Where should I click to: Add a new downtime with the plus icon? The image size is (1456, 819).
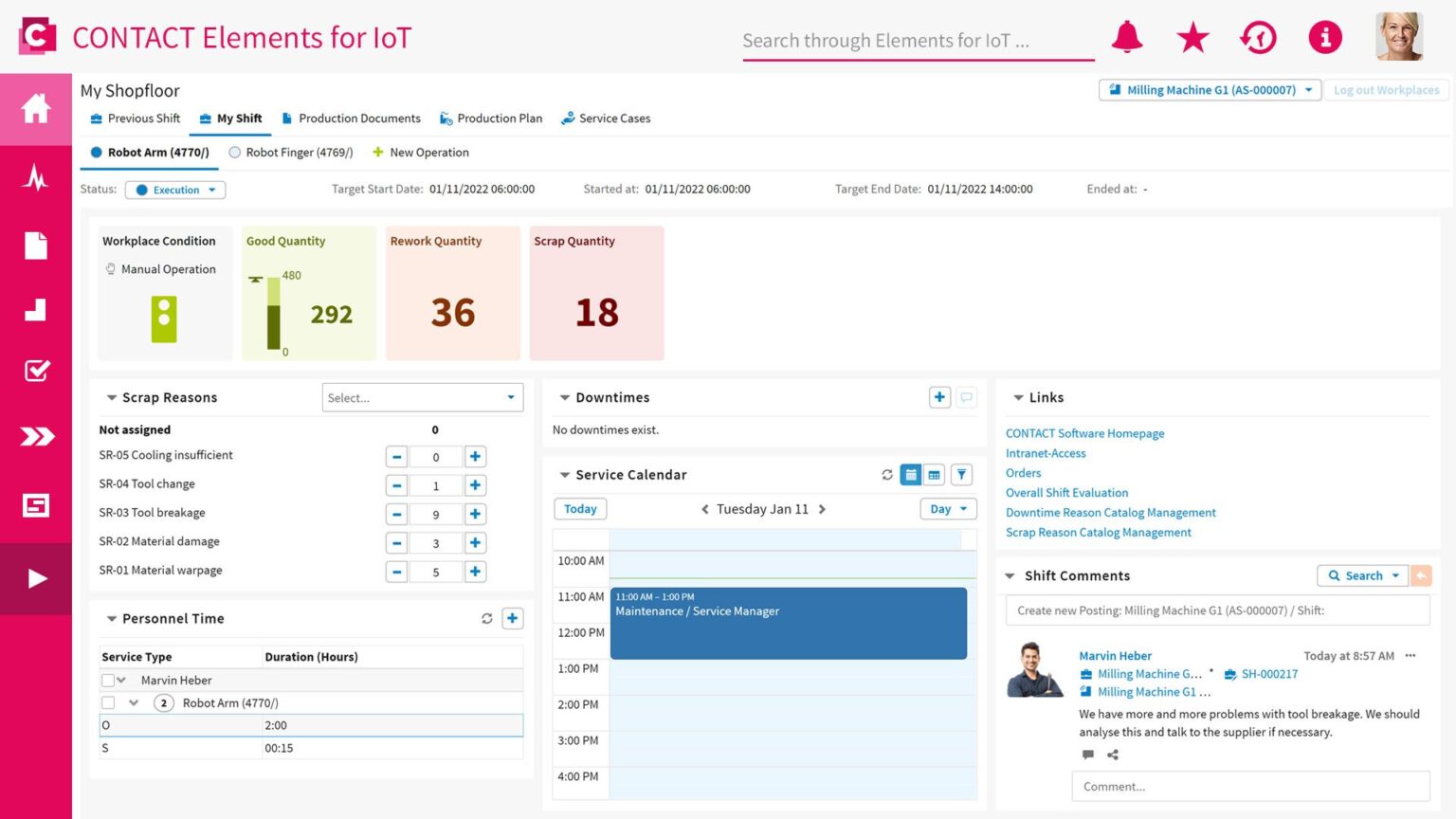(x=939, y=397)
